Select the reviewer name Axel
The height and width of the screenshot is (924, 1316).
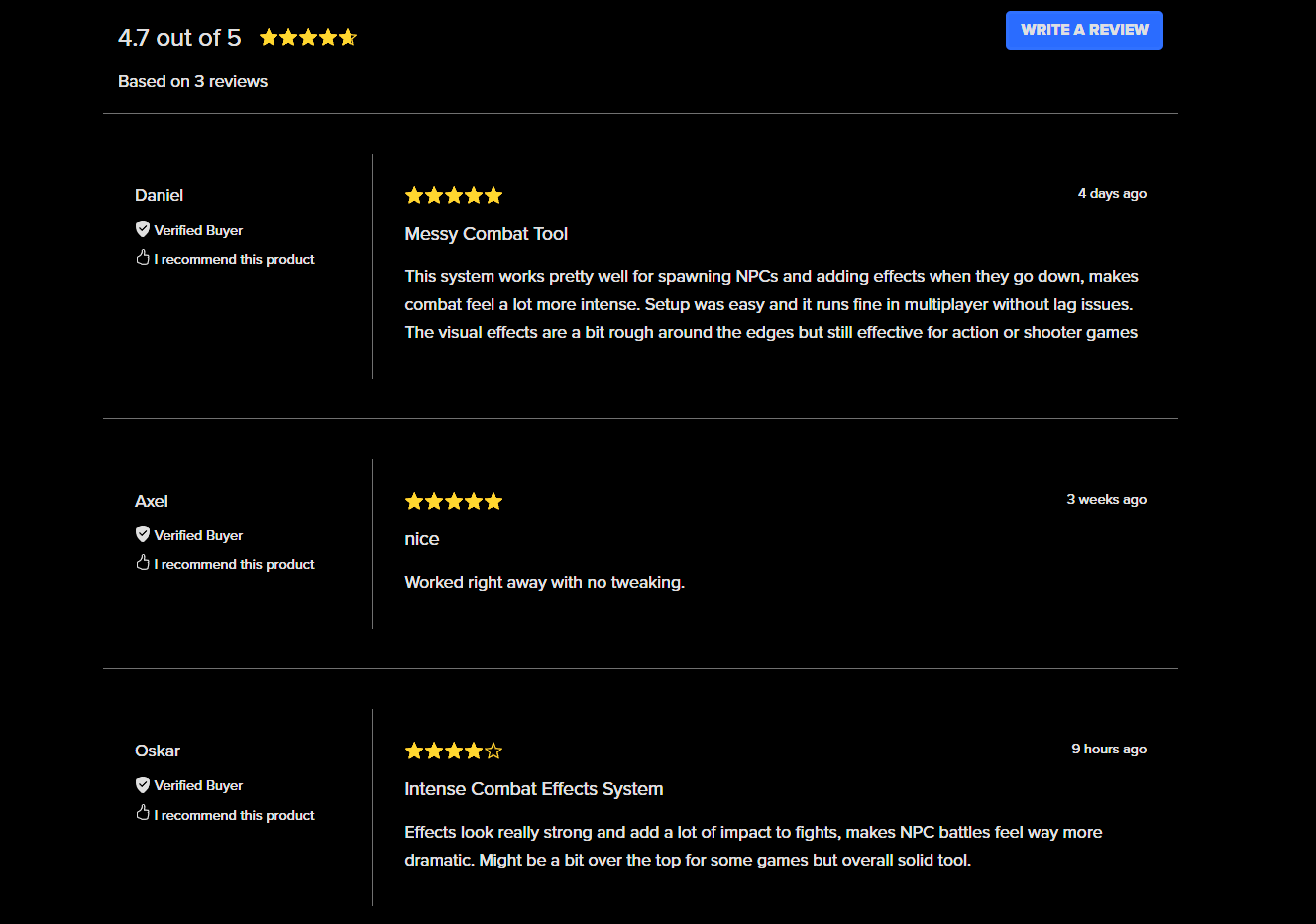coord(152,501)
